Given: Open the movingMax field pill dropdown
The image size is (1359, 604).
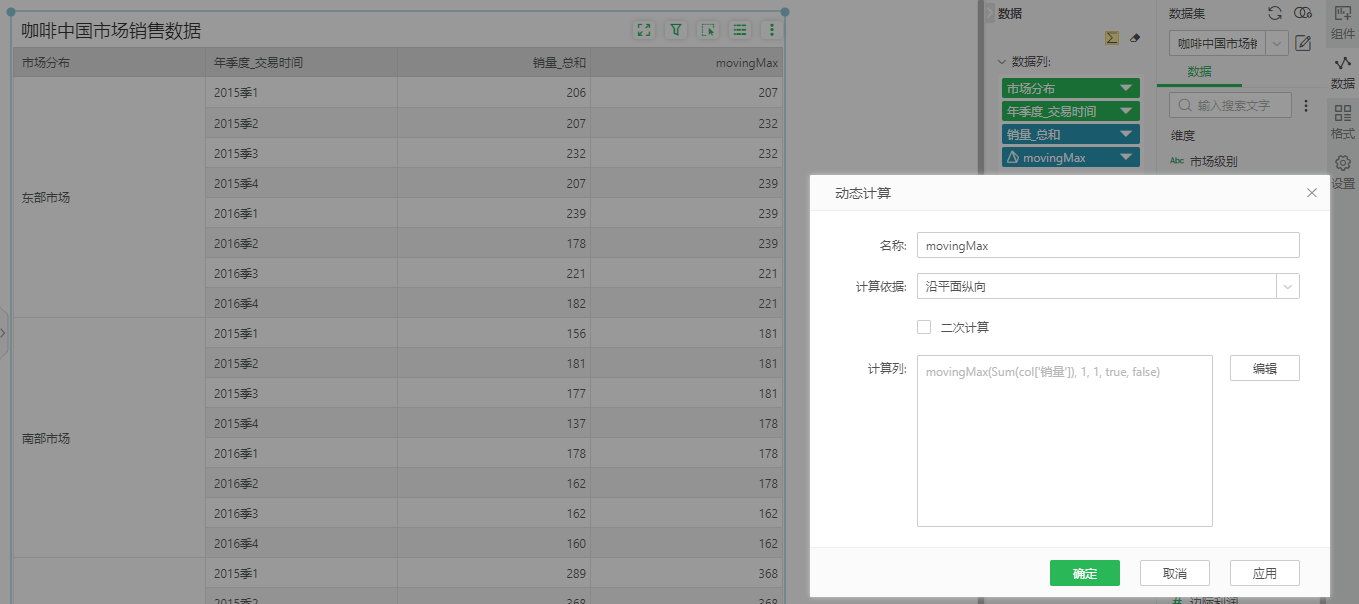Looking at the screenshot, I should 1126,157.
